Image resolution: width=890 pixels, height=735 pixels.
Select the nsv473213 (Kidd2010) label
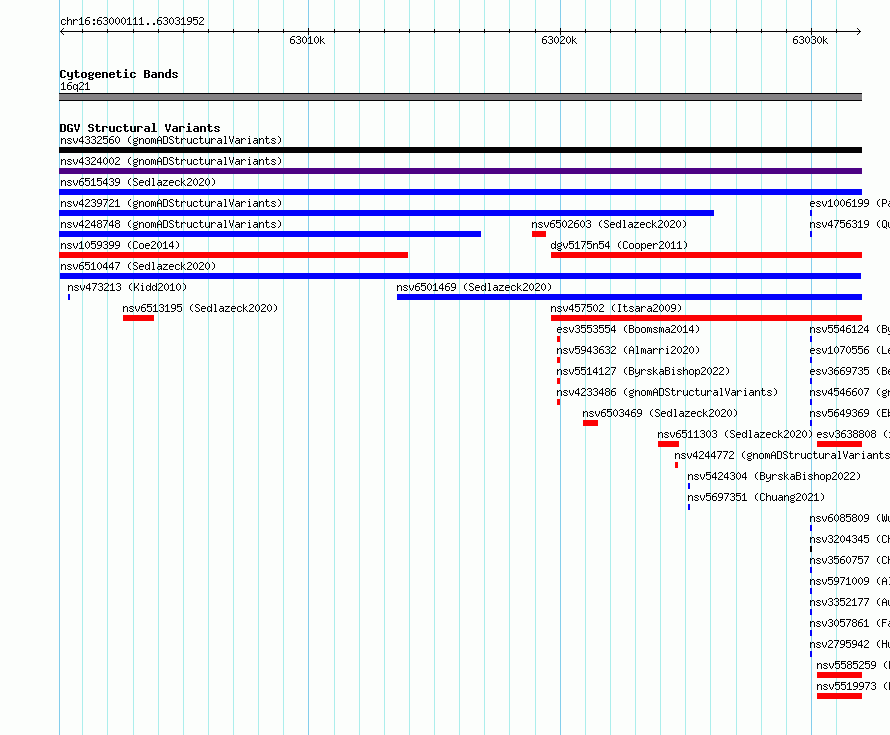127,287
